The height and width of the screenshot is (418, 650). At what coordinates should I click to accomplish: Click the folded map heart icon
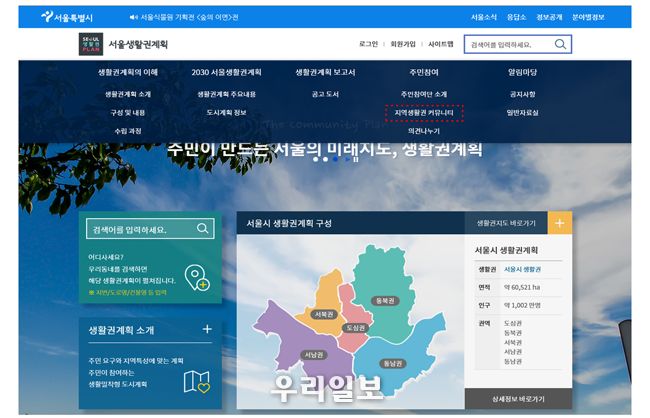tap(197, 382)
